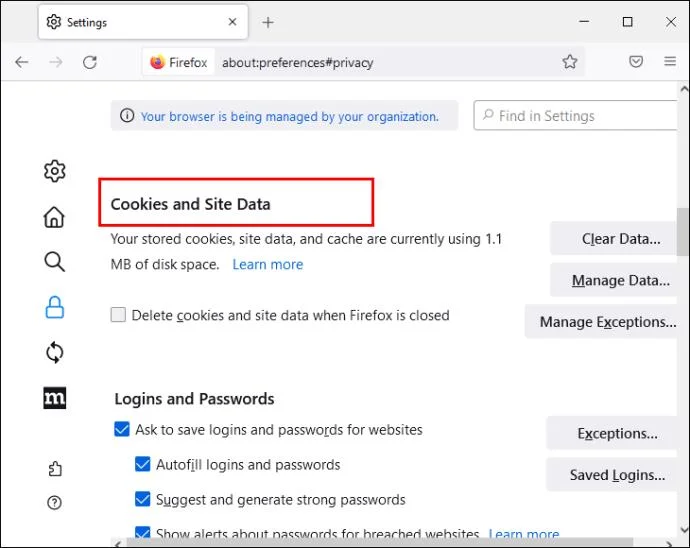Click the forward navigation arrow

tap(56, 62)
